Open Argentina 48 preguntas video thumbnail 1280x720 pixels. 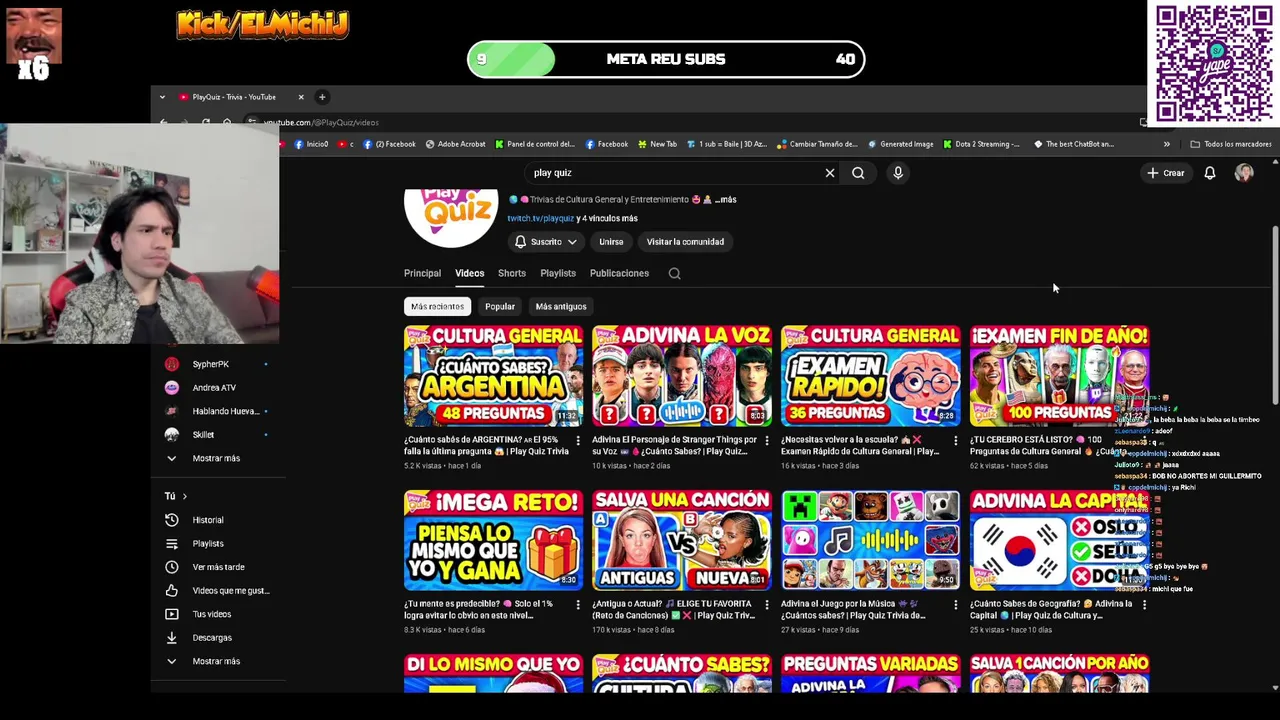(x=493, y=376)
